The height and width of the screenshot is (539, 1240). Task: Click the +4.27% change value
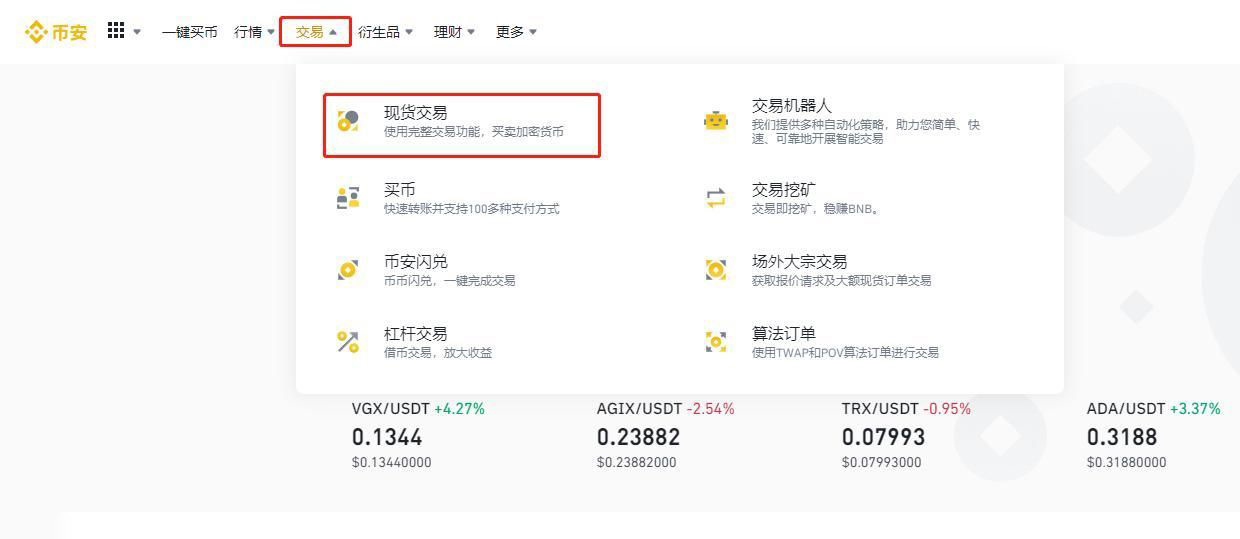pos(459,409)
